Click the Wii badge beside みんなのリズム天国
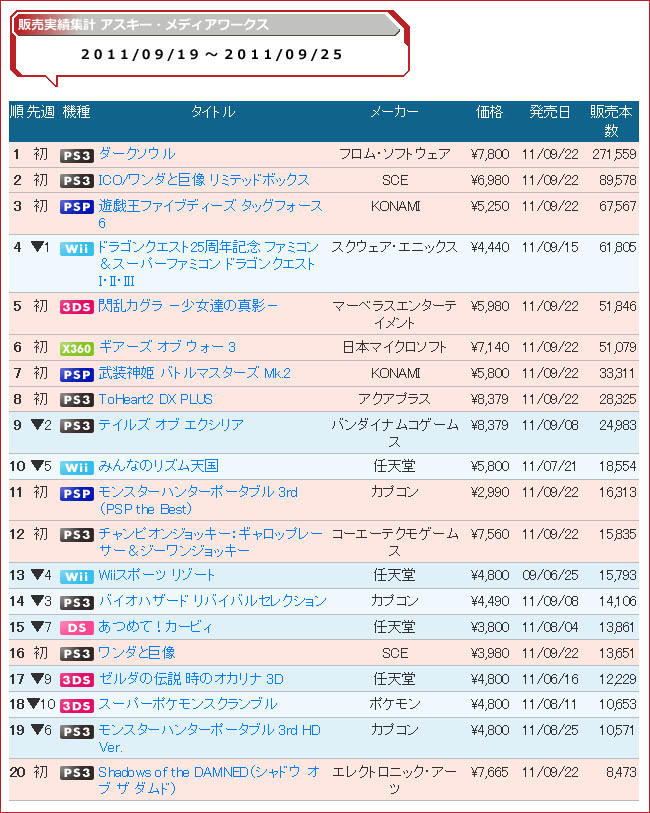 [77, 468]
